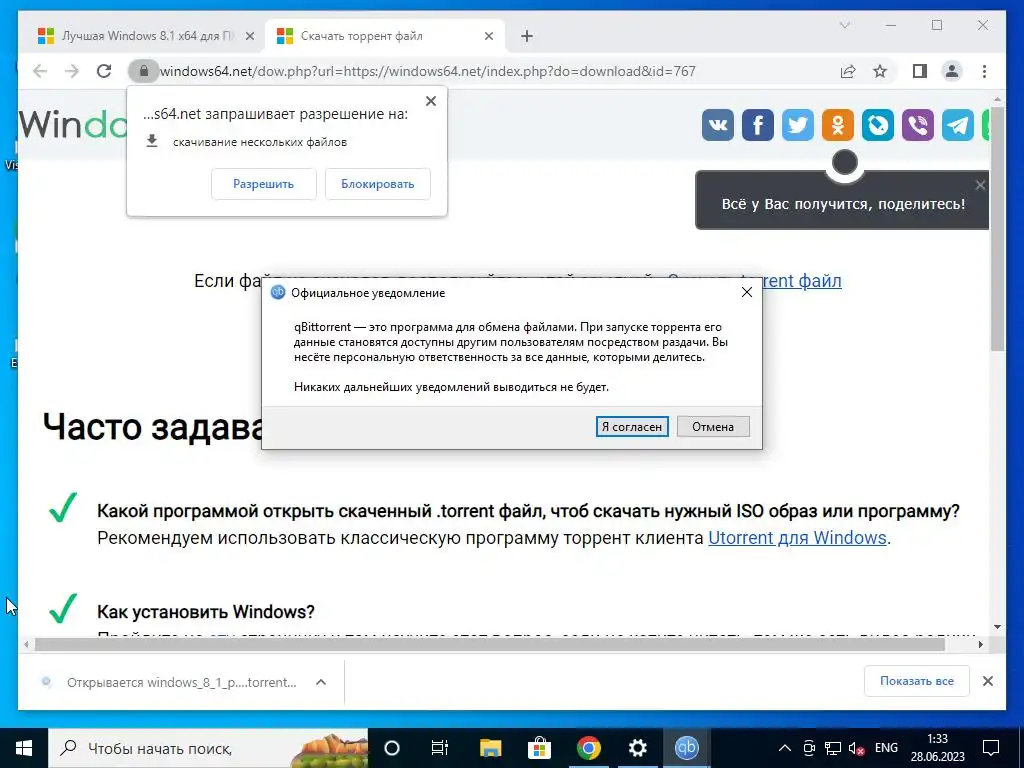Click the torrent файл link
This screenshot has height=768, width=1024.
pyautogui.click(x=802, y=281)
